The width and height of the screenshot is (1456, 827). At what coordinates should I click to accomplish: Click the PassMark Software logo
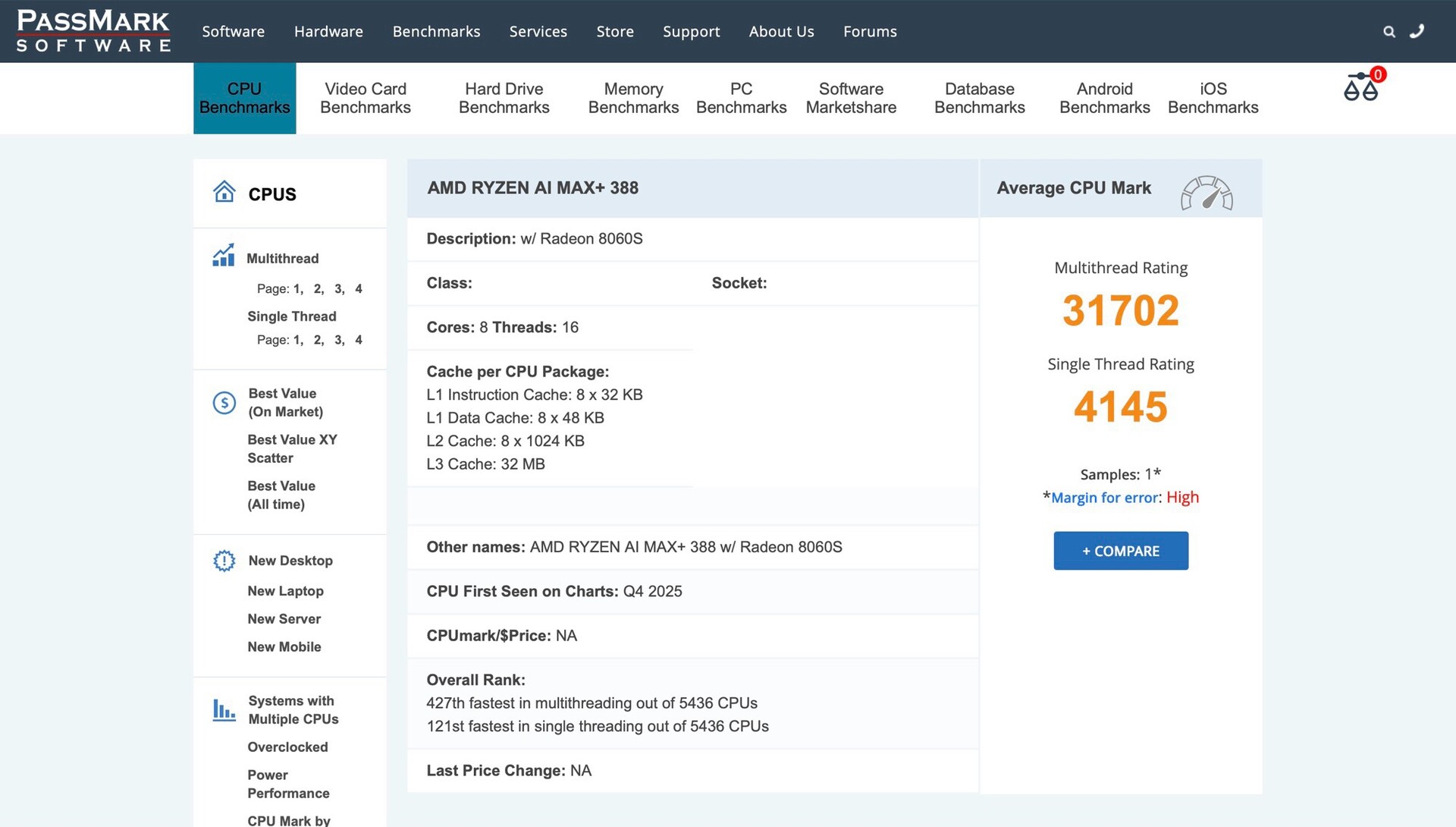click(x=93, y=31)
